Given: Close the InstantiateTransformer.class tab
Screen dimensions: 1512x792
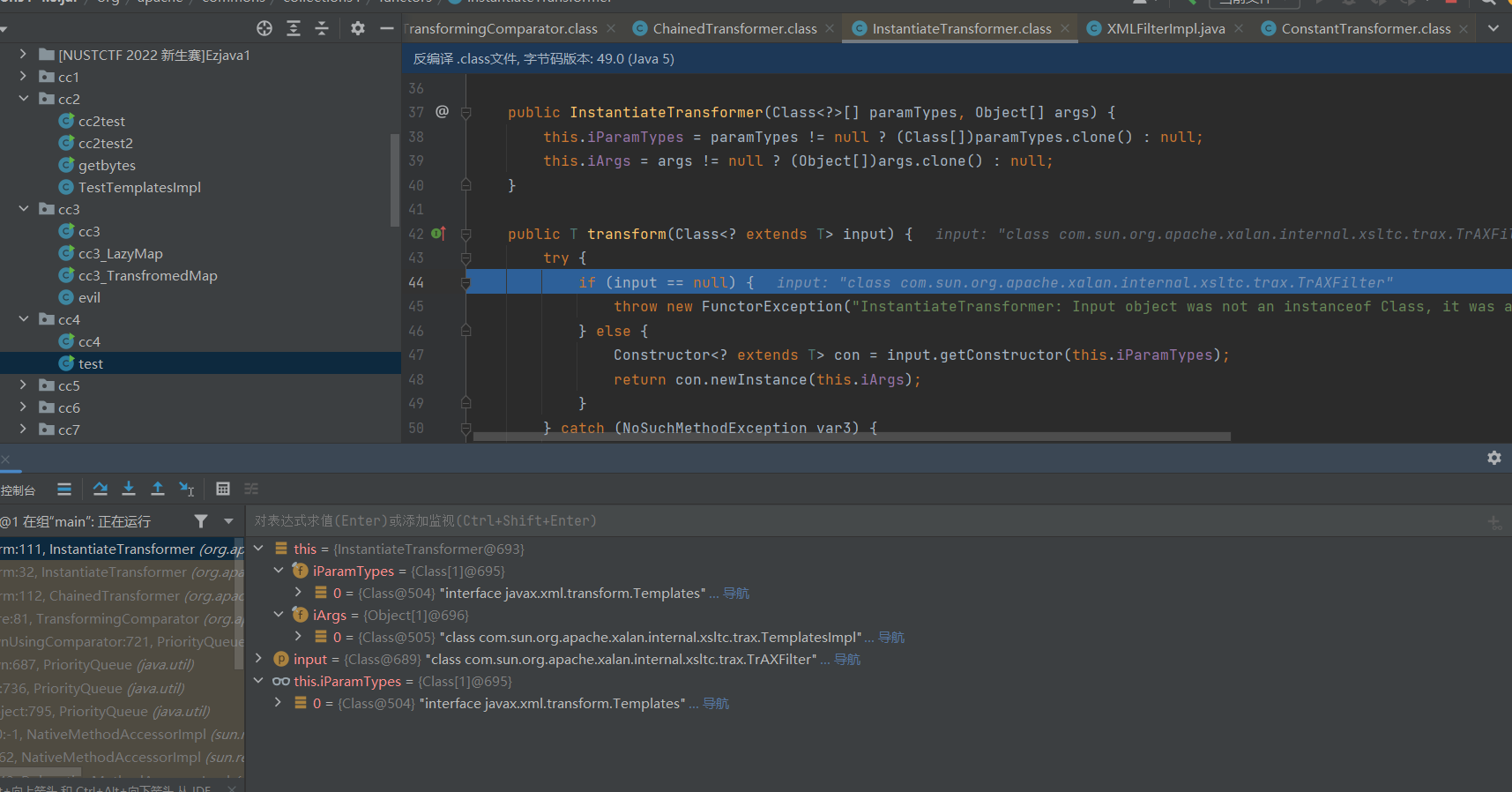Looking at the screenshot, I should (x=1065, y=29).
